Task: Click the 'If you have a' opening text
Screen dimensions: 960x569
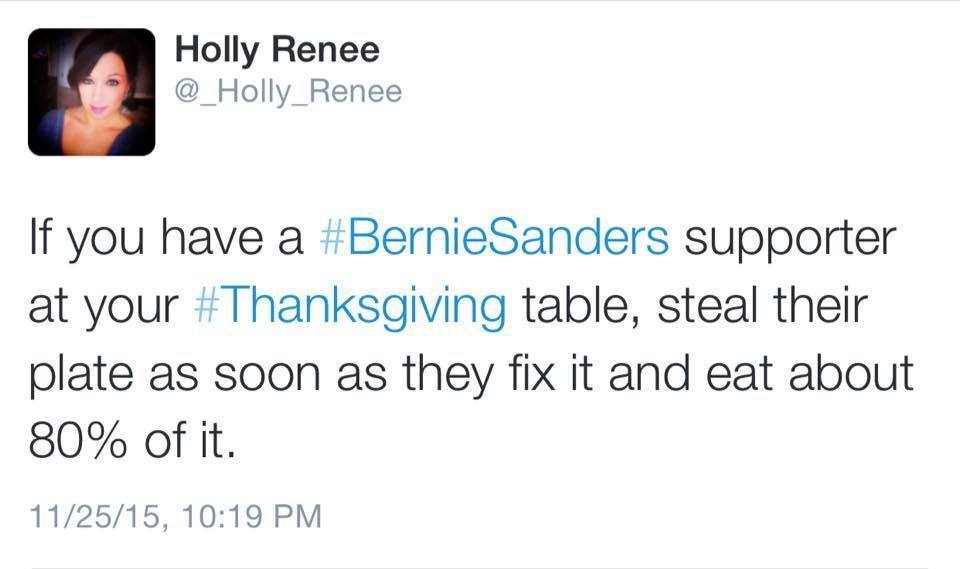Action: point(167,239)
